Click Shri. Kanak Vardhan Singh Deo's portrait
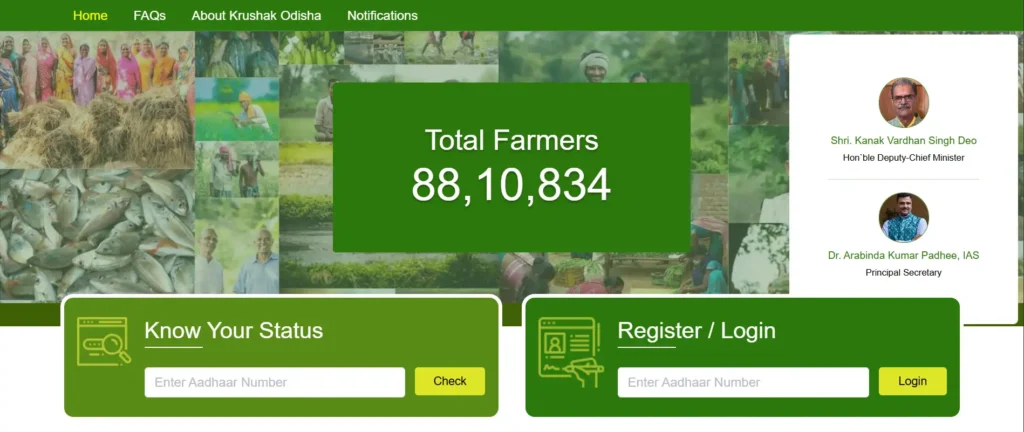The height and width of the screenshot is (432, 1024). (x=903, y=102)
